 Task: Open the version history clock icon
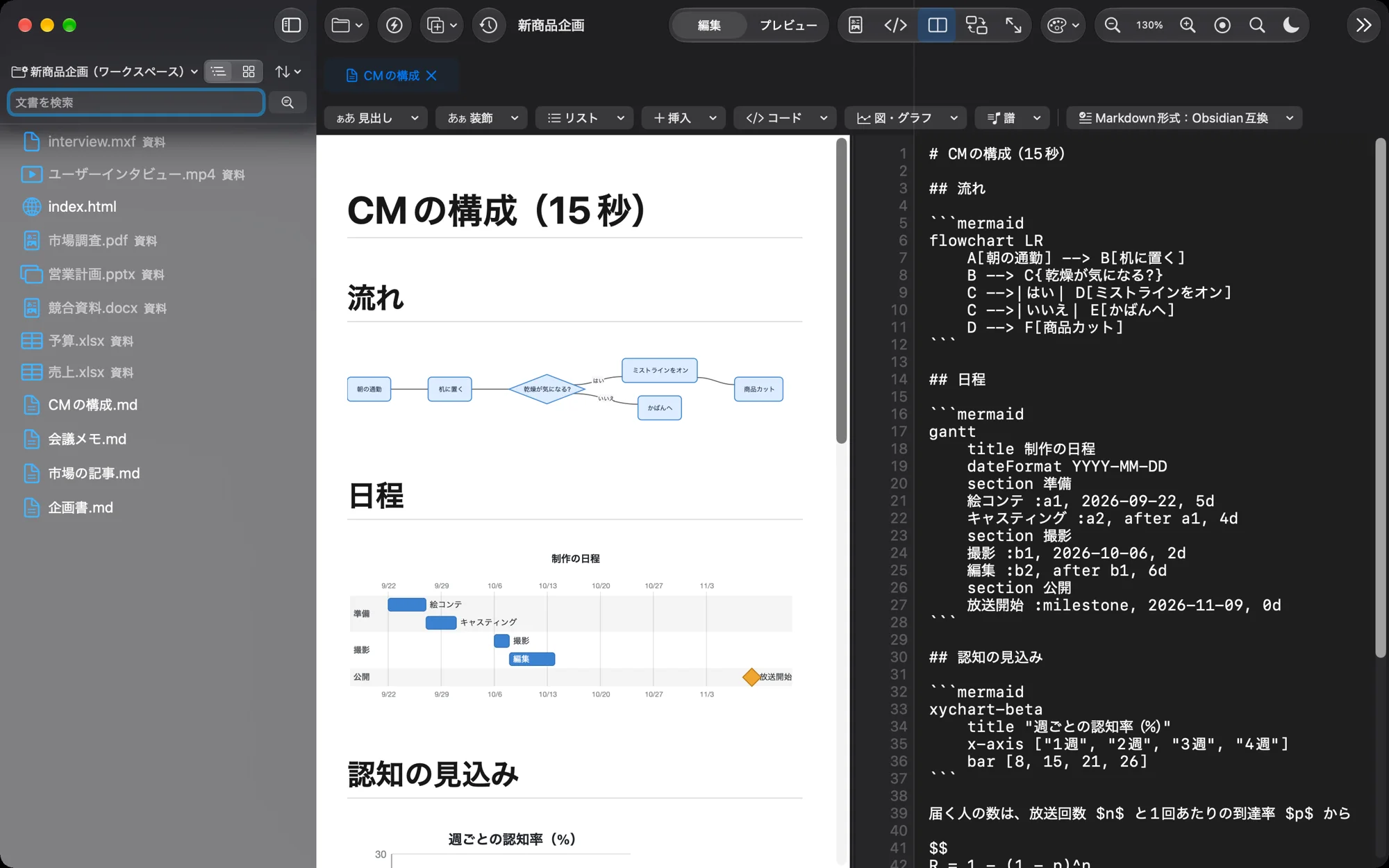tap(488, 26)
